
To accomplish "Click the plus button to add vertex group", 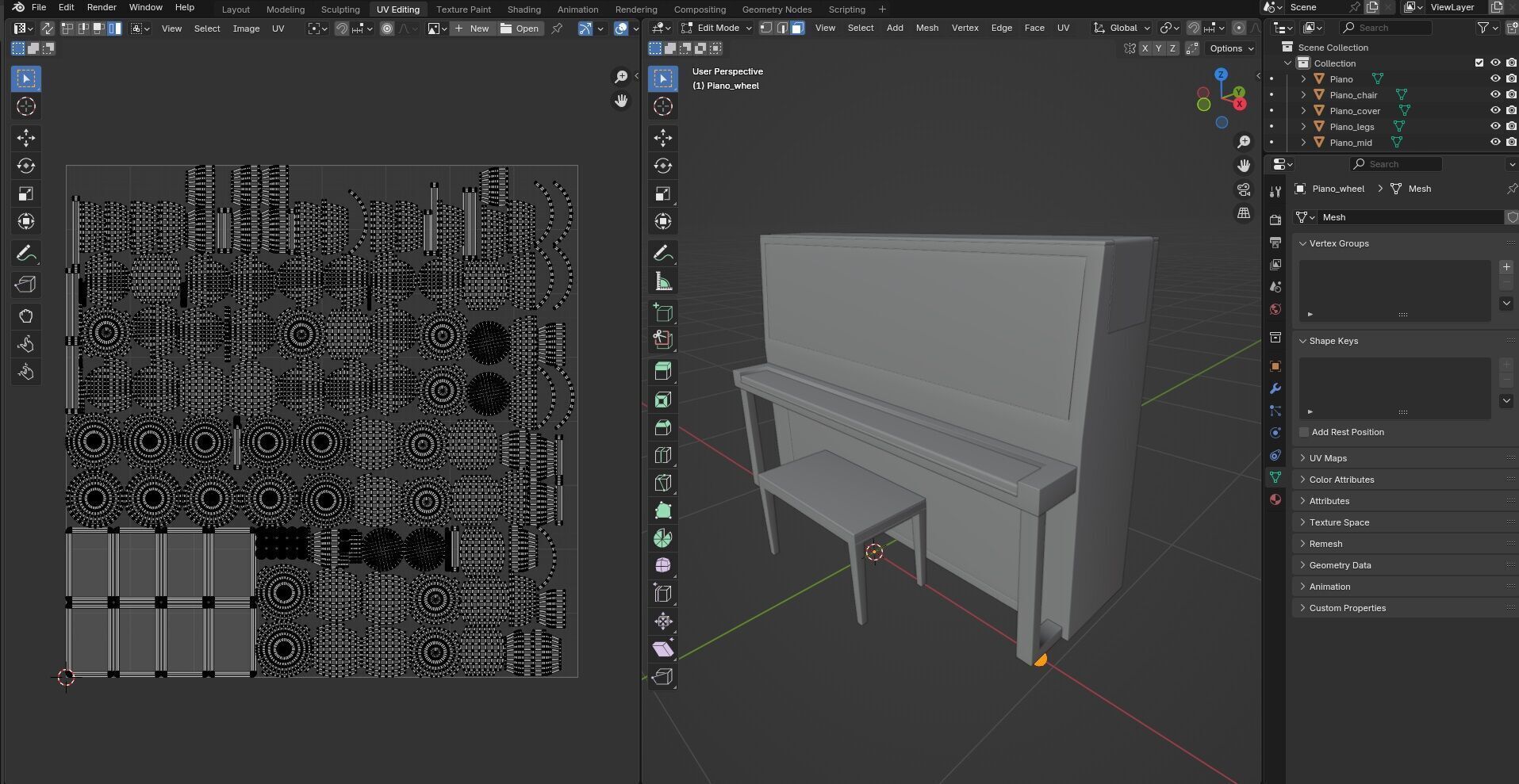I will click(x=1506, y=267).
